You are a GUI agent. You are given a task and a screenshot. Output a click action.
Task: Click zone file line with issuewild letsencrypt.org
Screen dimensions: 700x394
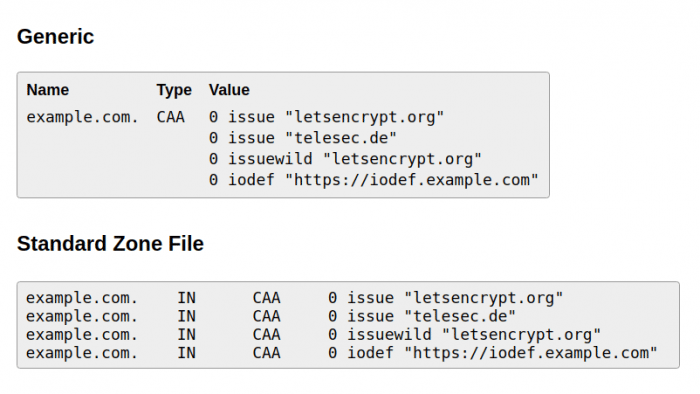[313, 334]
